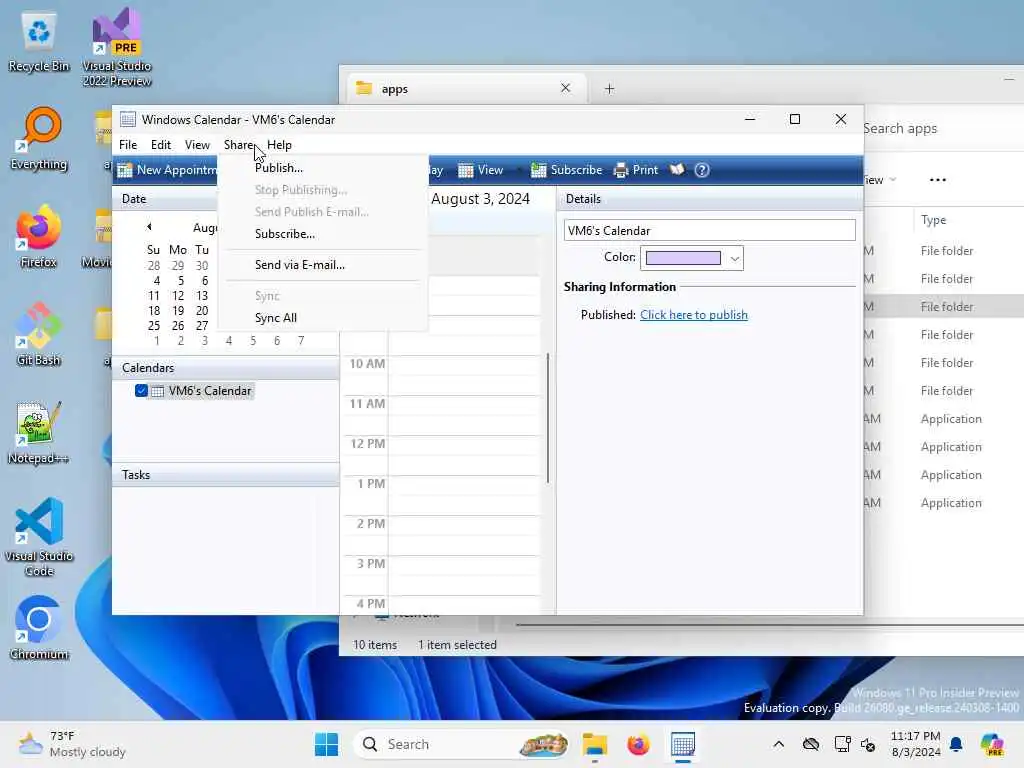Click the Calendars pane header
The image size is (1024, 768).
click(225, 368)
